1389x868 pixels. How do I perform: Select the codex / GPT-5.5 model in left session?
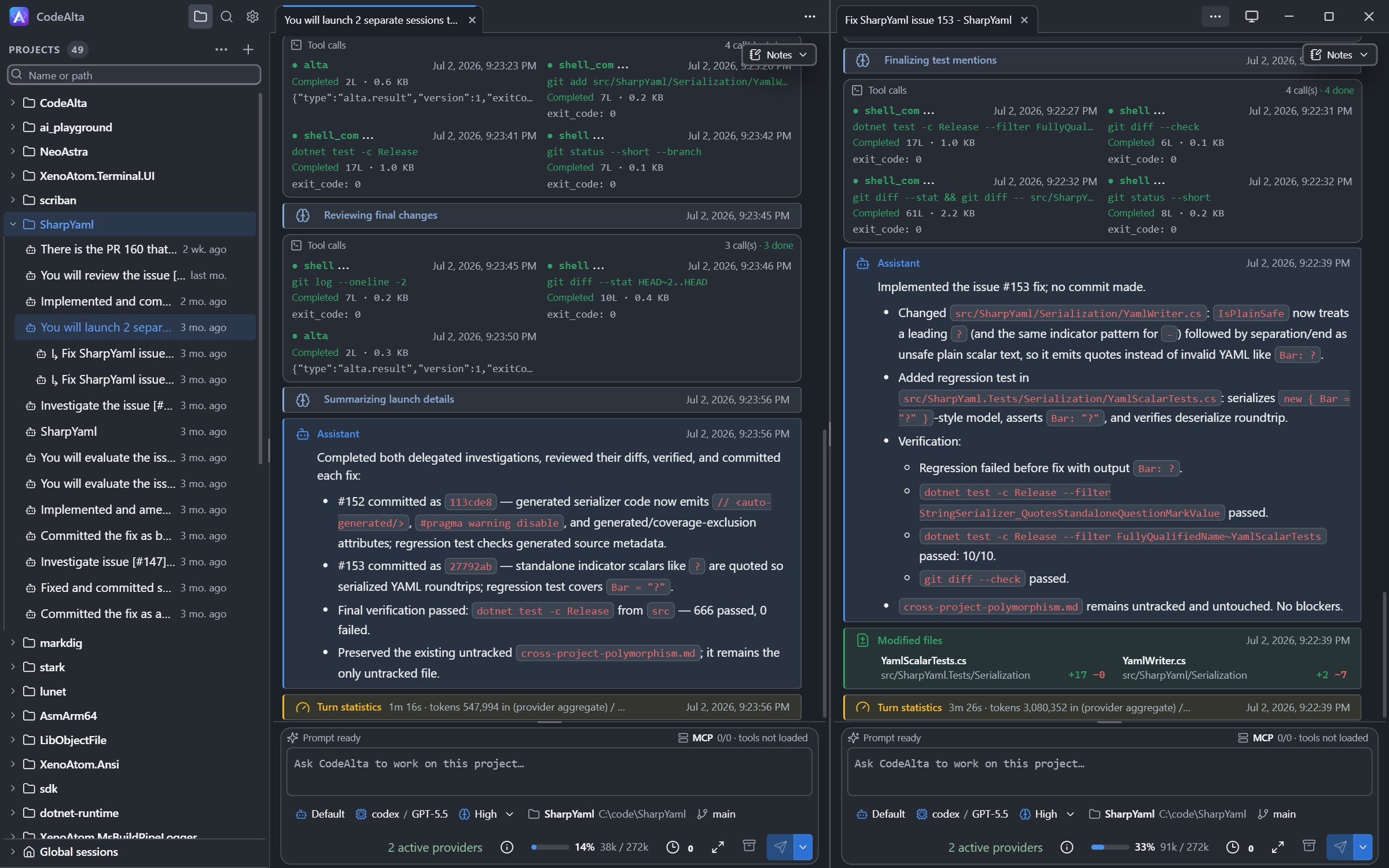tap(402, 814)
